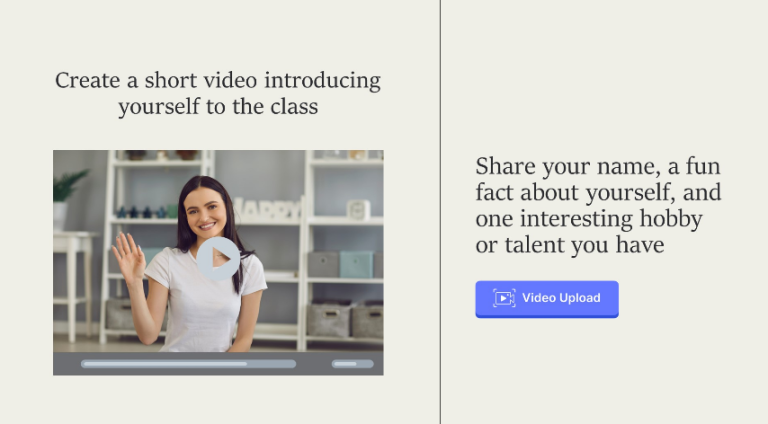Screen dimensions: 768x424
Task: Click the woman's waving hand in the video
Action: click(x=128, y=257)
